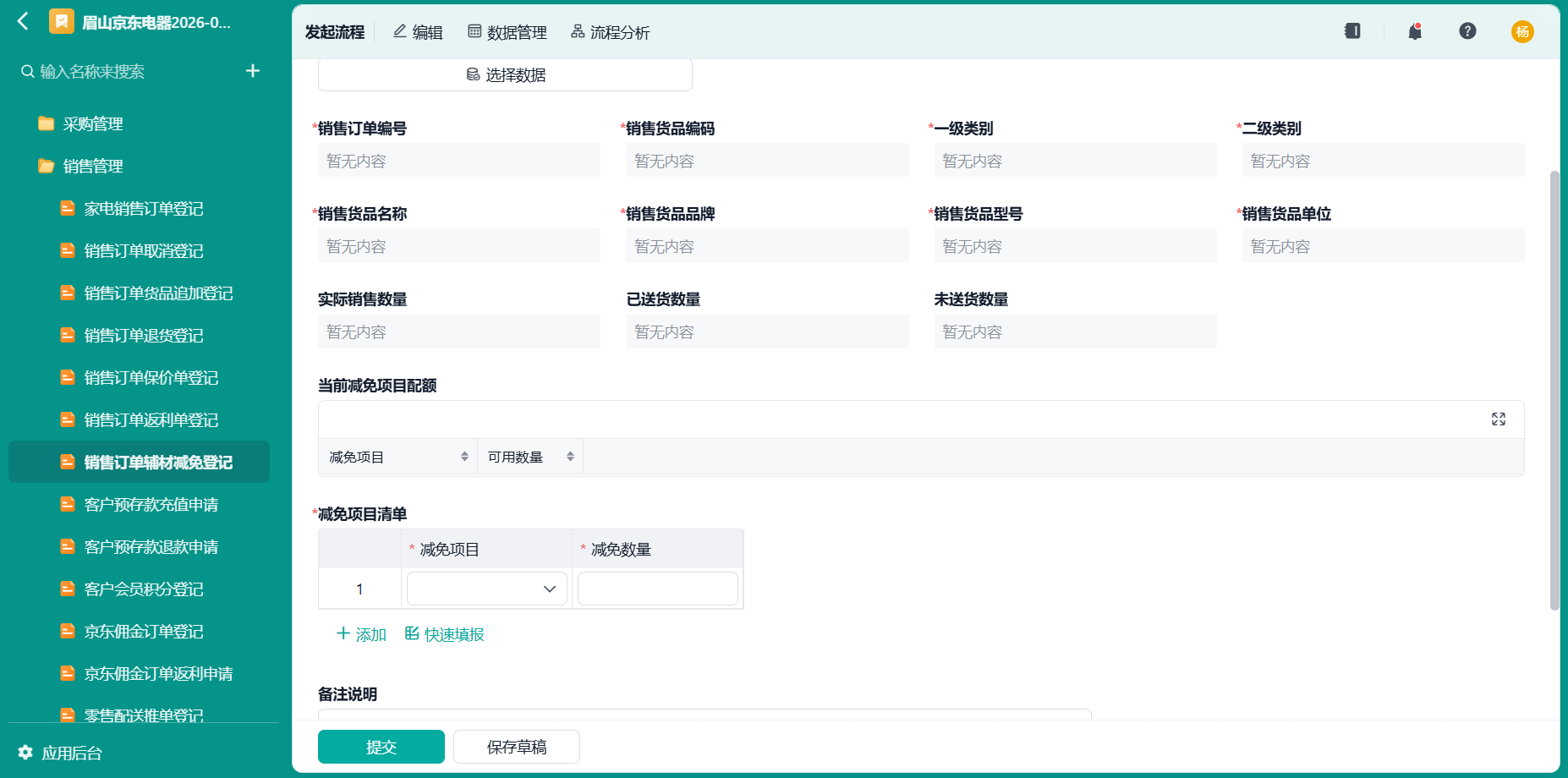1568x778 pixels.
Task: Click the document icon beside 销售订单退货登记
Action: pos(68,335)
